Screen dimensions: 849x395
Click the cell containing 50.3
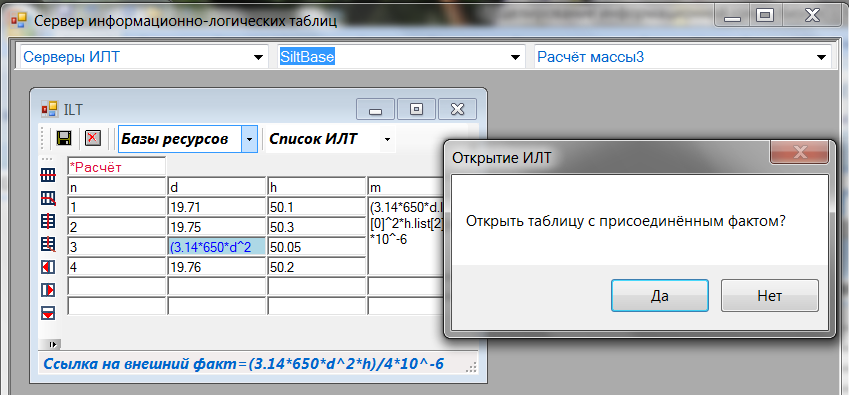pyautogui.click(x=317, y=226)
